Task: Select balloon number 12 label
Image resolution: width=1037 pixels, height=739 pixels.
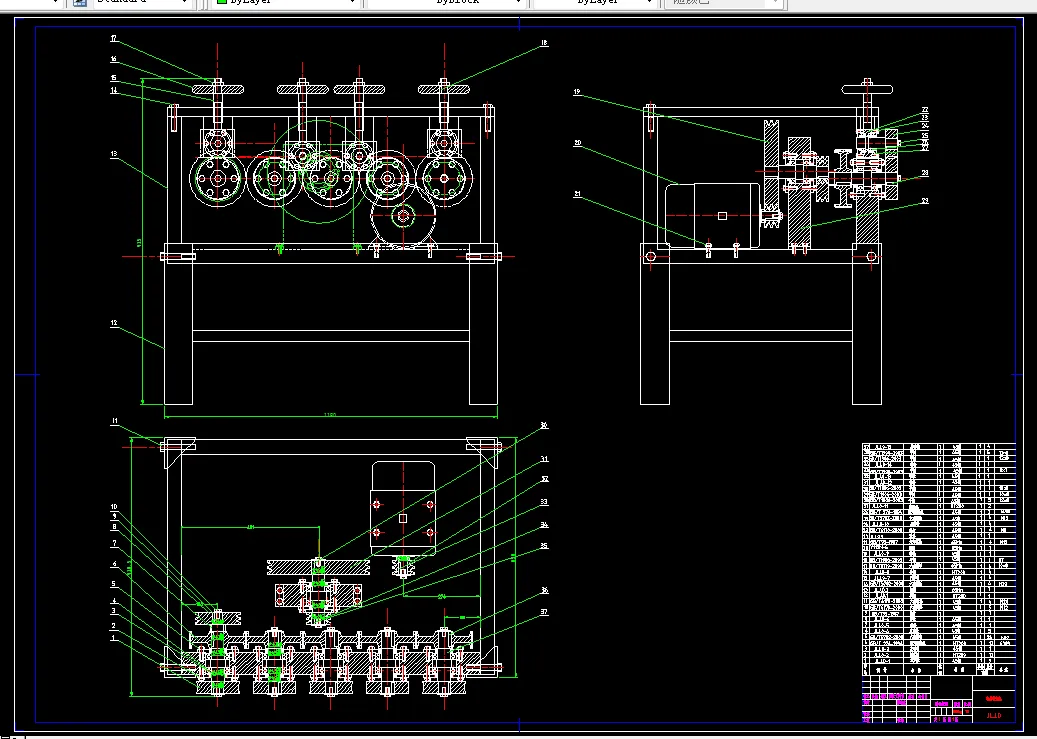Action: (114, 323)
